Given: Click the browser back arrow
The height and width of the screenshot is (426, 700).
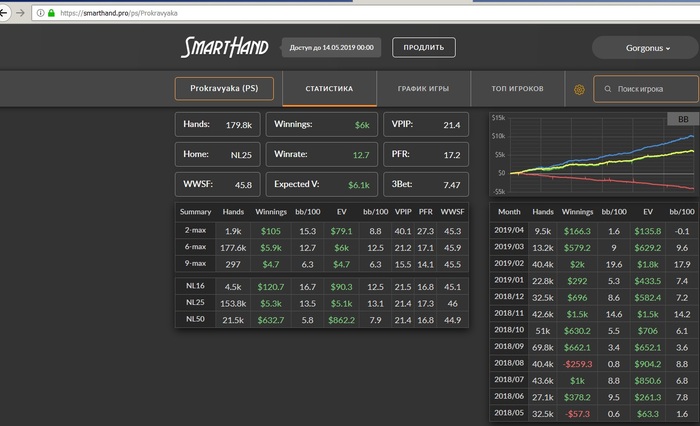Looking at the screenshot, I should (x=3, y=13).
